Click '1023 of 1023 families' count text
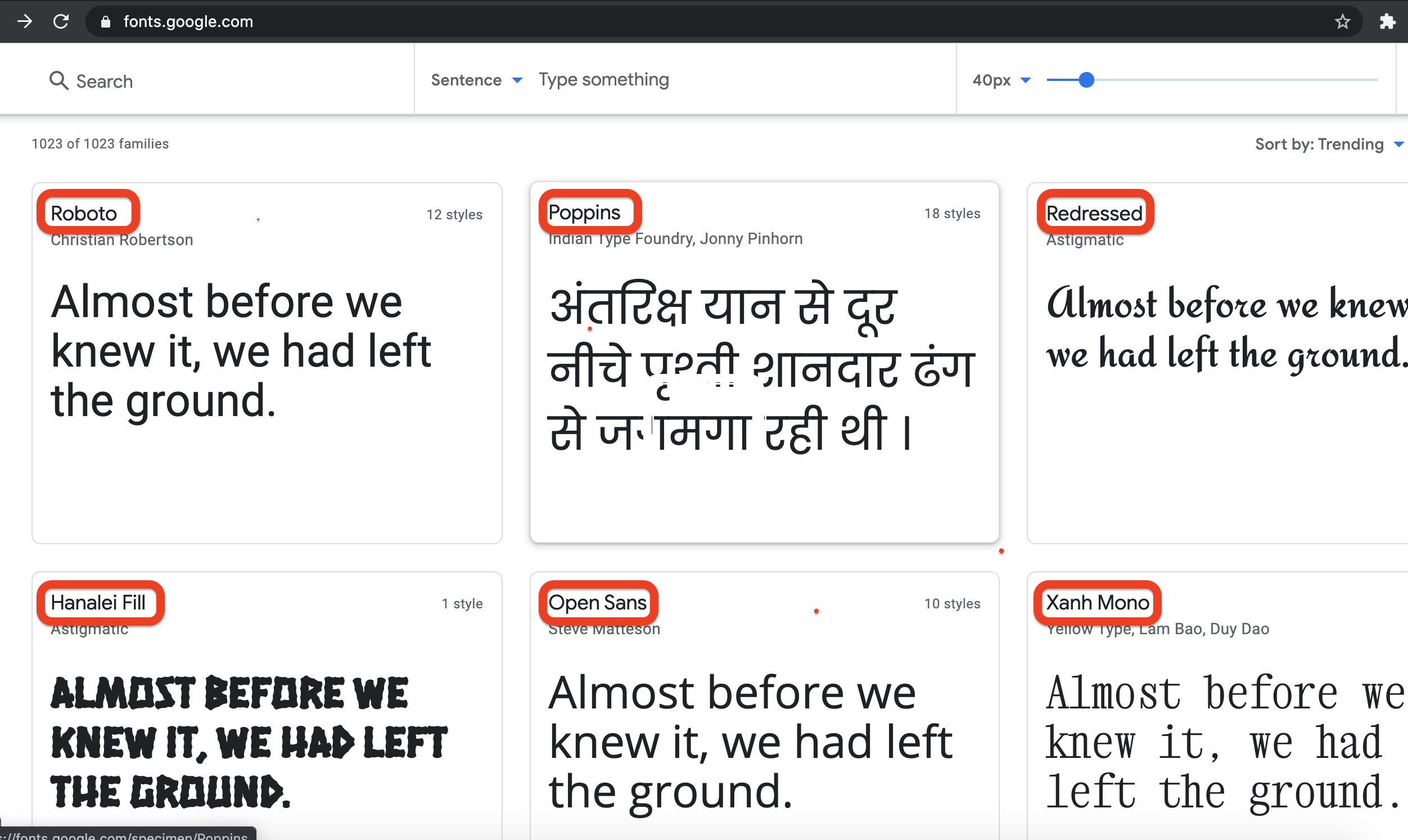The image size is (1408, 840). pos(100,144)
